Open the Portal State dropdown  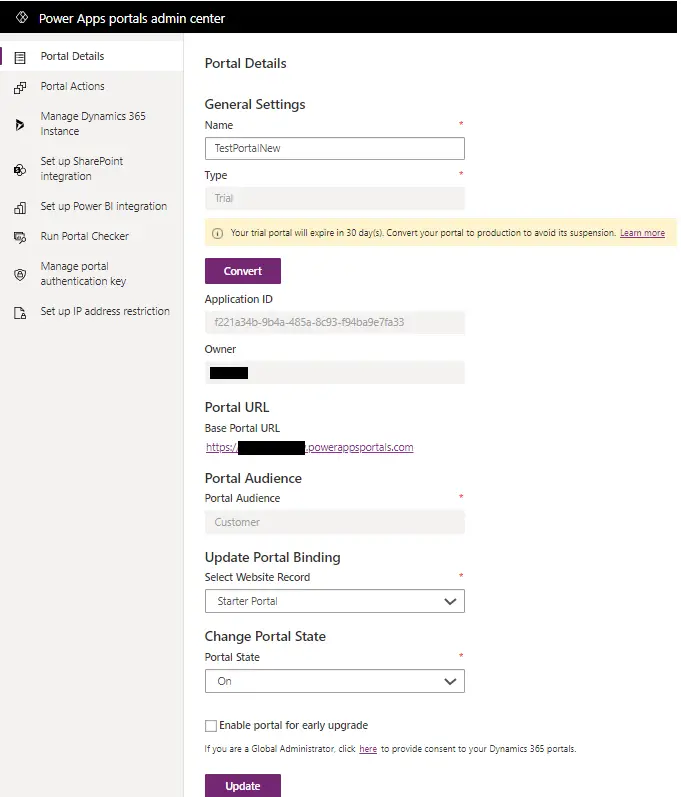[335, 681]
